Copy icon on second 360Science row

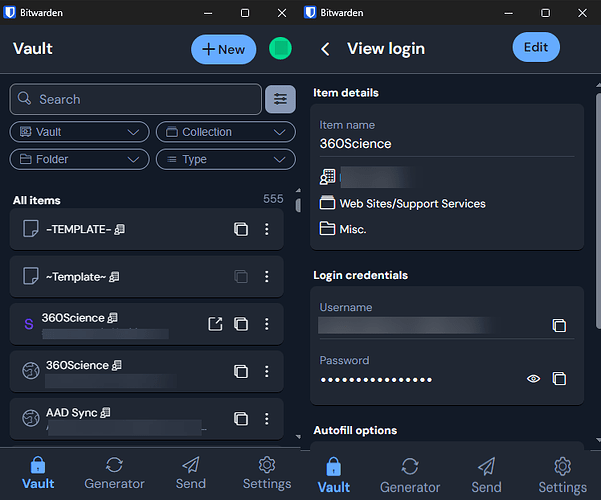click(241, 371)
